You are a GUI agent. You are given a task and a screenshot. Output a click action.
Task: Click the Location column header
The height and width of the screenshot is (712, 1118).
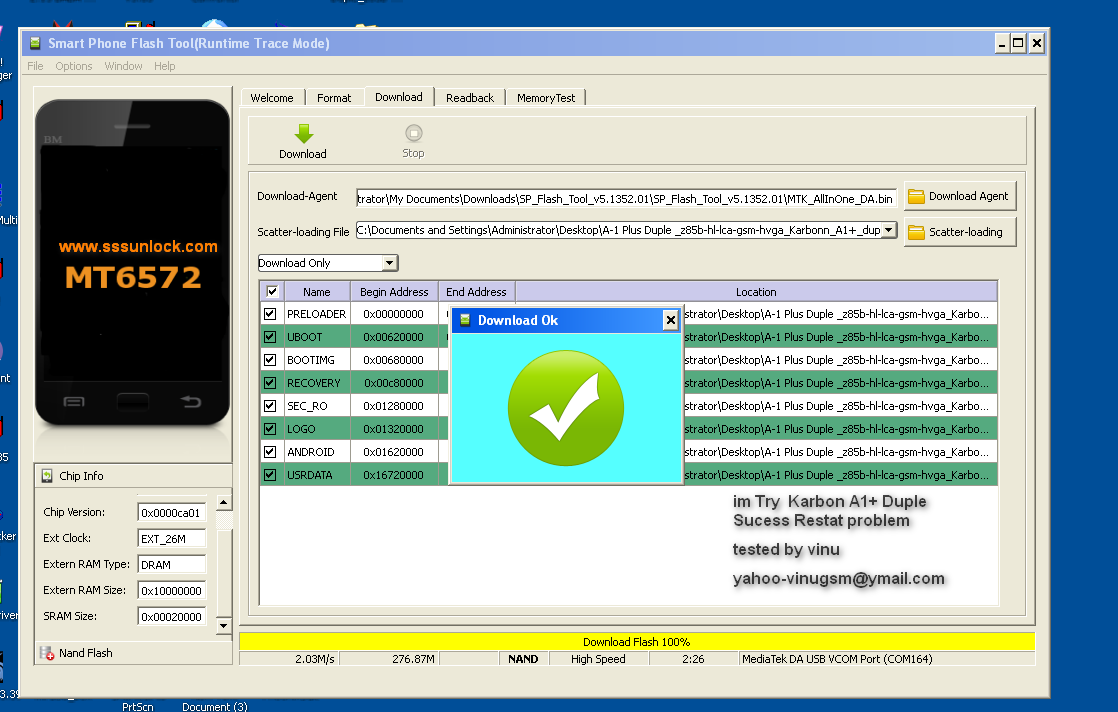[x=756, y=291]
